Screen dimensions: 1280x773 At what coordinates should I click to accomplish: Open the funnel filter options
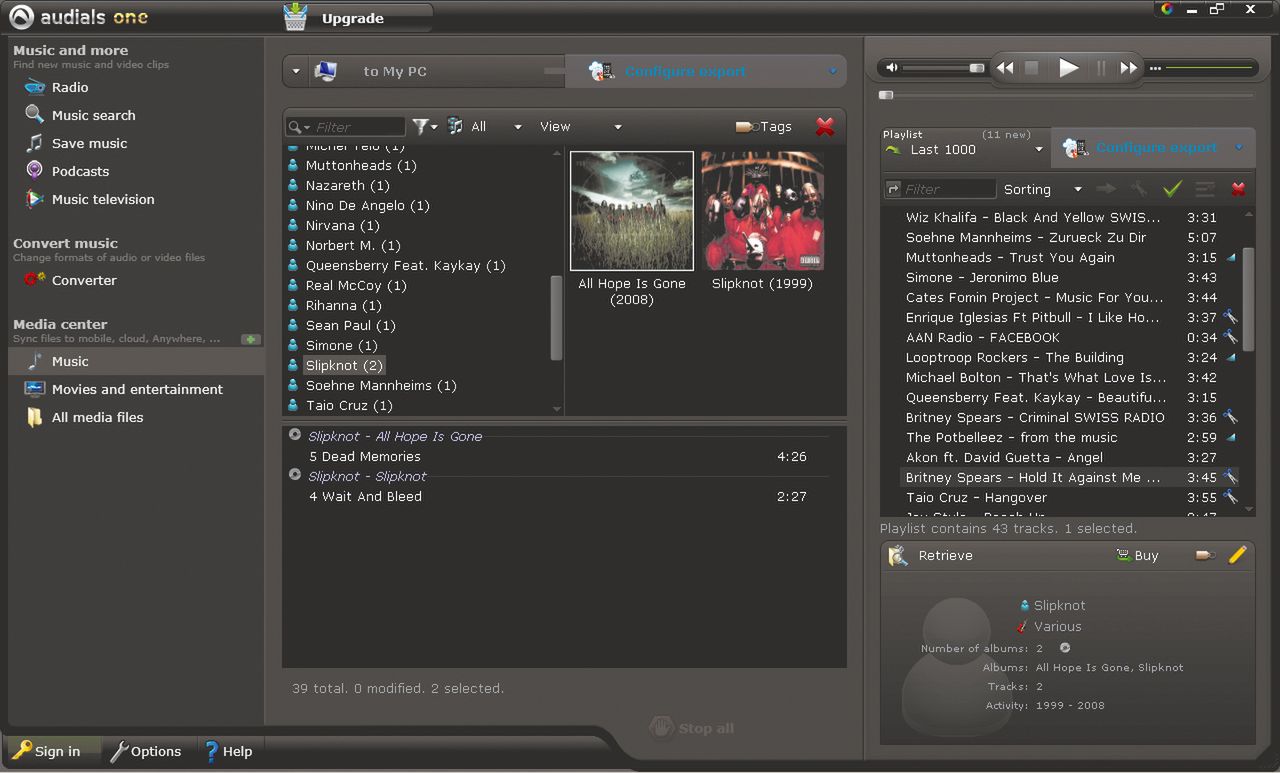coord(425,126)
